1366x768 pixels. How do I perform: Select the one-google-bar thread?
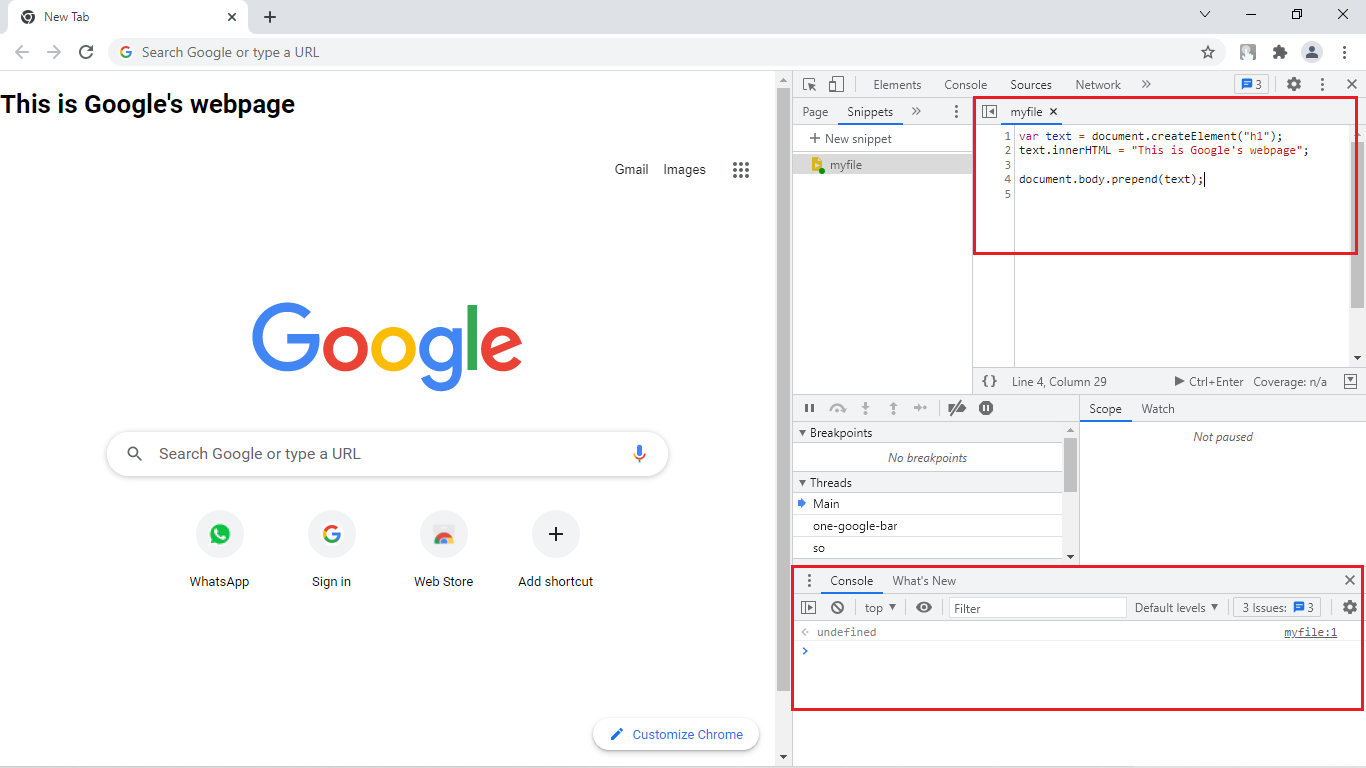(x=928, y=526)
